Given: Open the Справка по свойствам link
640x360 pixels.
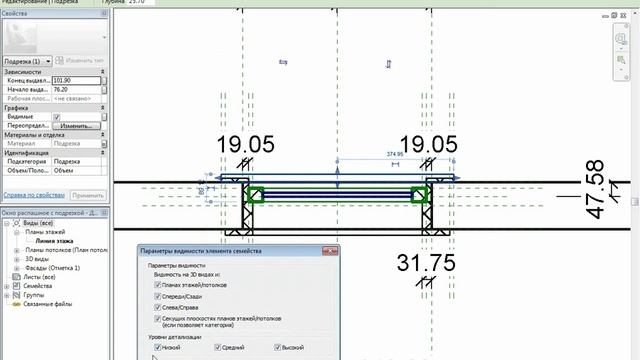Looking at the screenshot, I should (34, 195).
